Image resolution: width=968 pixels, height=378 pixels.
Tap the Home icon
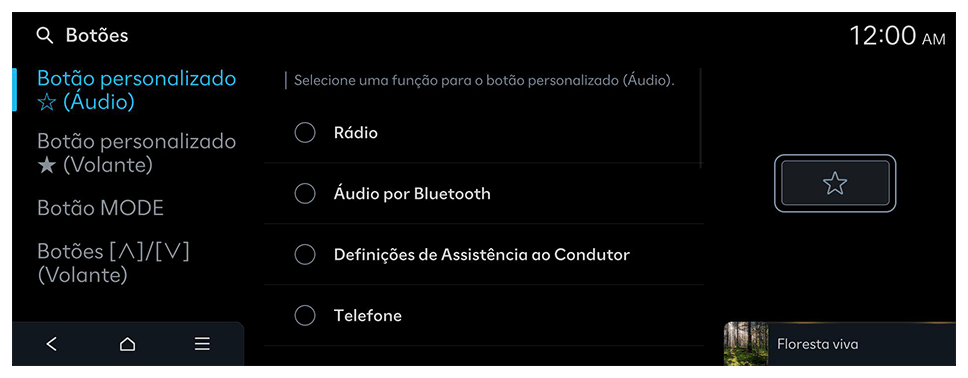[127, 344]
